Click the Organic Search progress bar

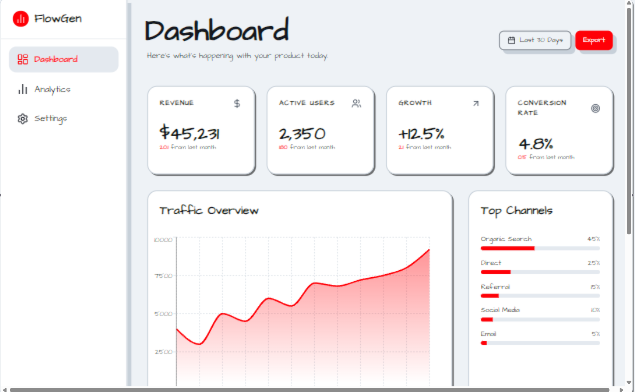point(540,248)
